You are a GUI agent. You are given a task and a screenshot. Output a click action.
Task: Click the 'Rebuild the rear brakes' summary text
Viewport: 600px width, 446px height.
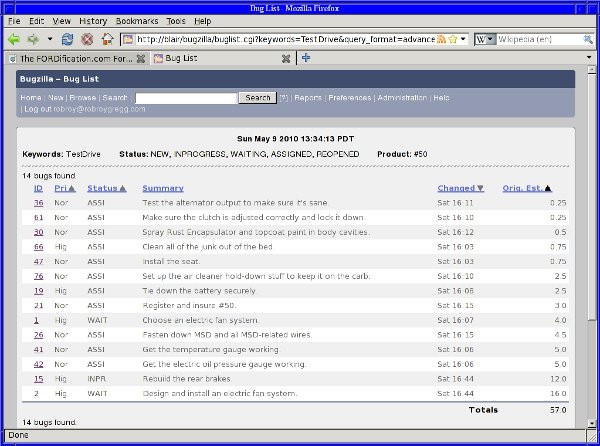coord(187,379)
